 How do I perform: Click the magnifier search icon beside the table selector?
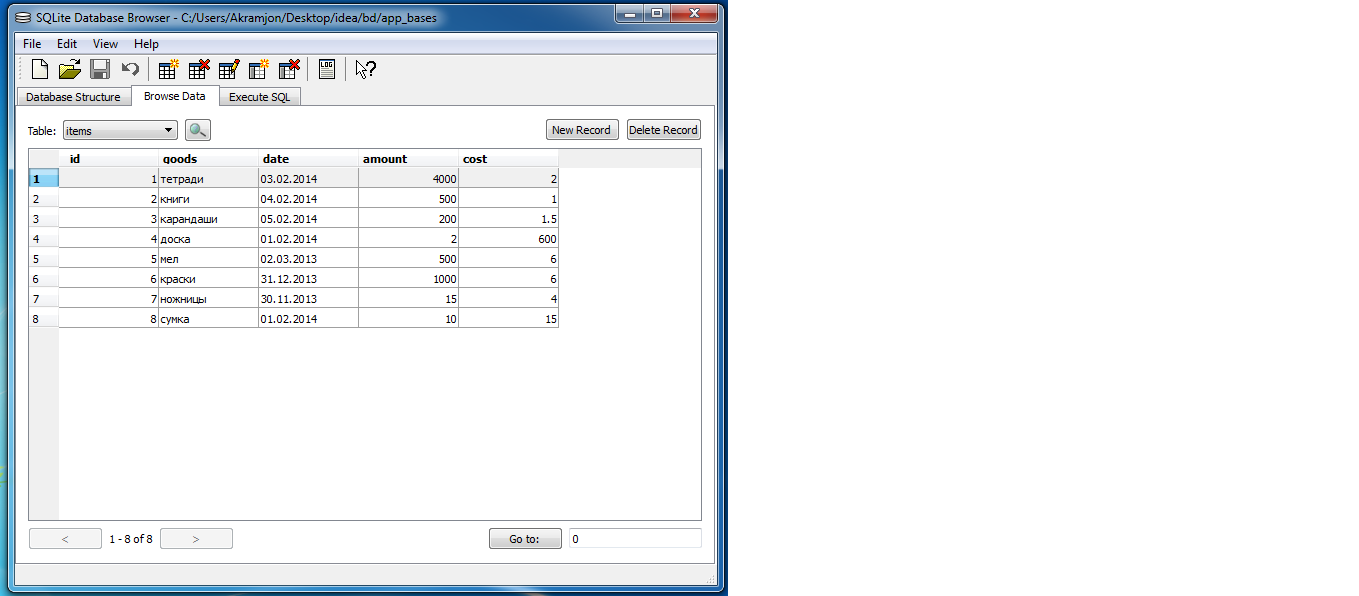198,130
